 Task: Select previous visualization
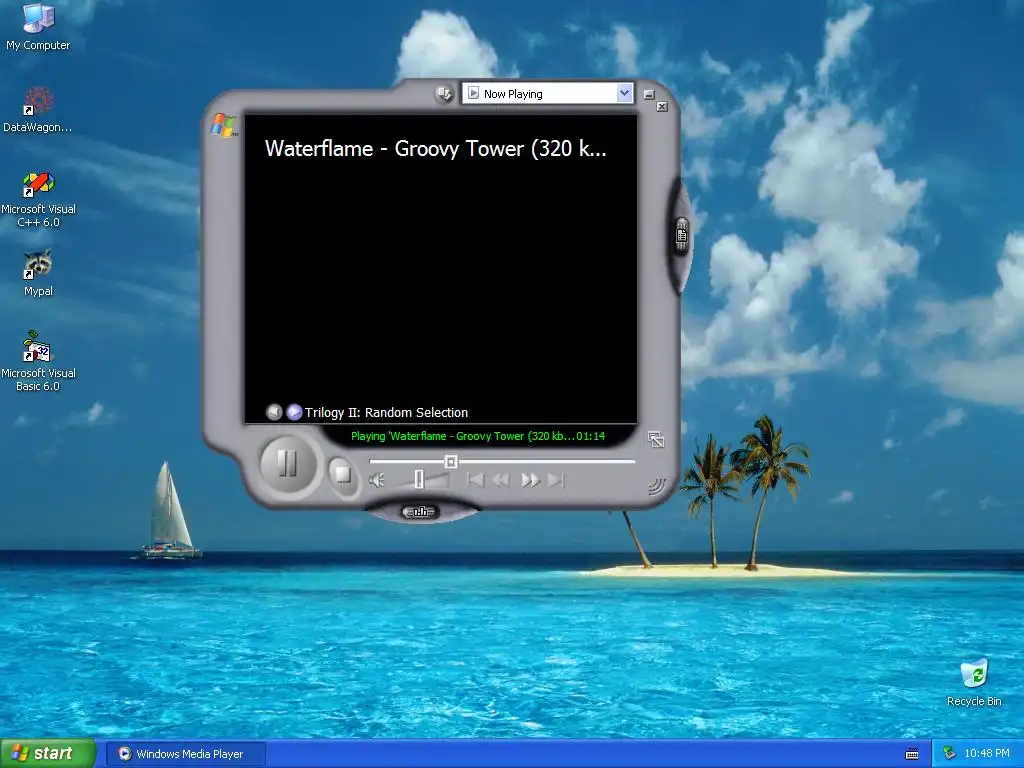pos(274,412)
